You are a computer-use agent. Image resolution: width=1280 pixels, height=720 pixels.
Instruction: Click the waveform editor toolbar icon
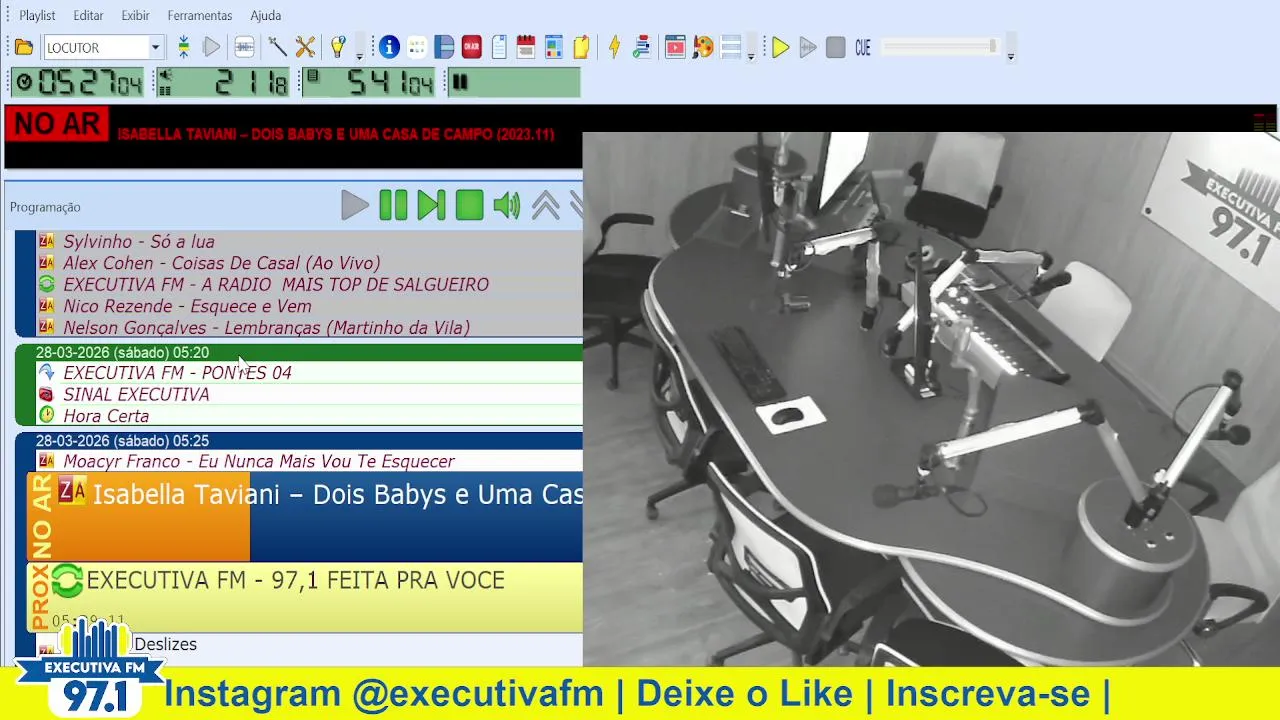tap(244, 47)
